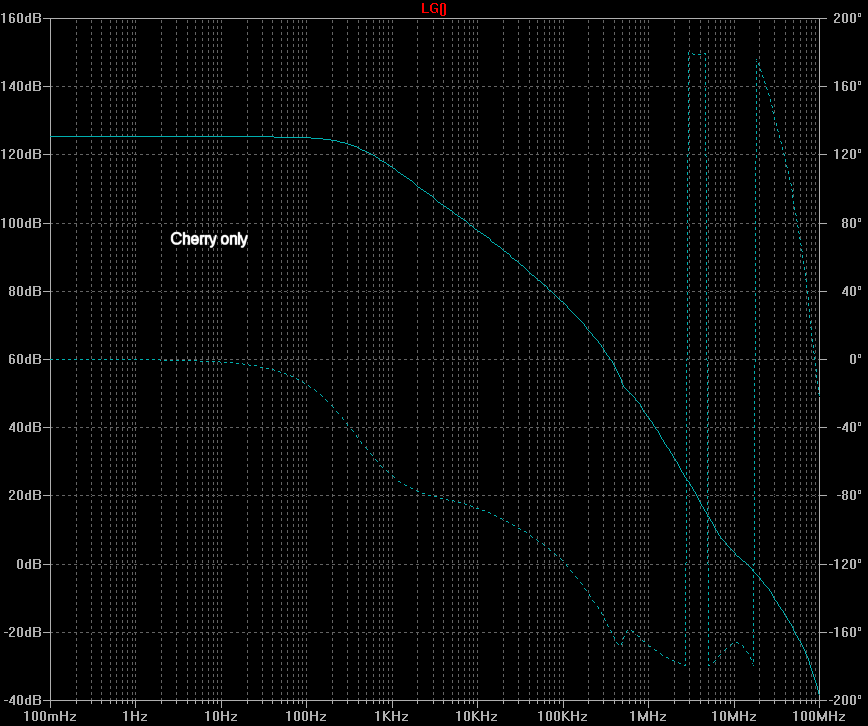Click the -160° phase axis label

pos(845,632)
